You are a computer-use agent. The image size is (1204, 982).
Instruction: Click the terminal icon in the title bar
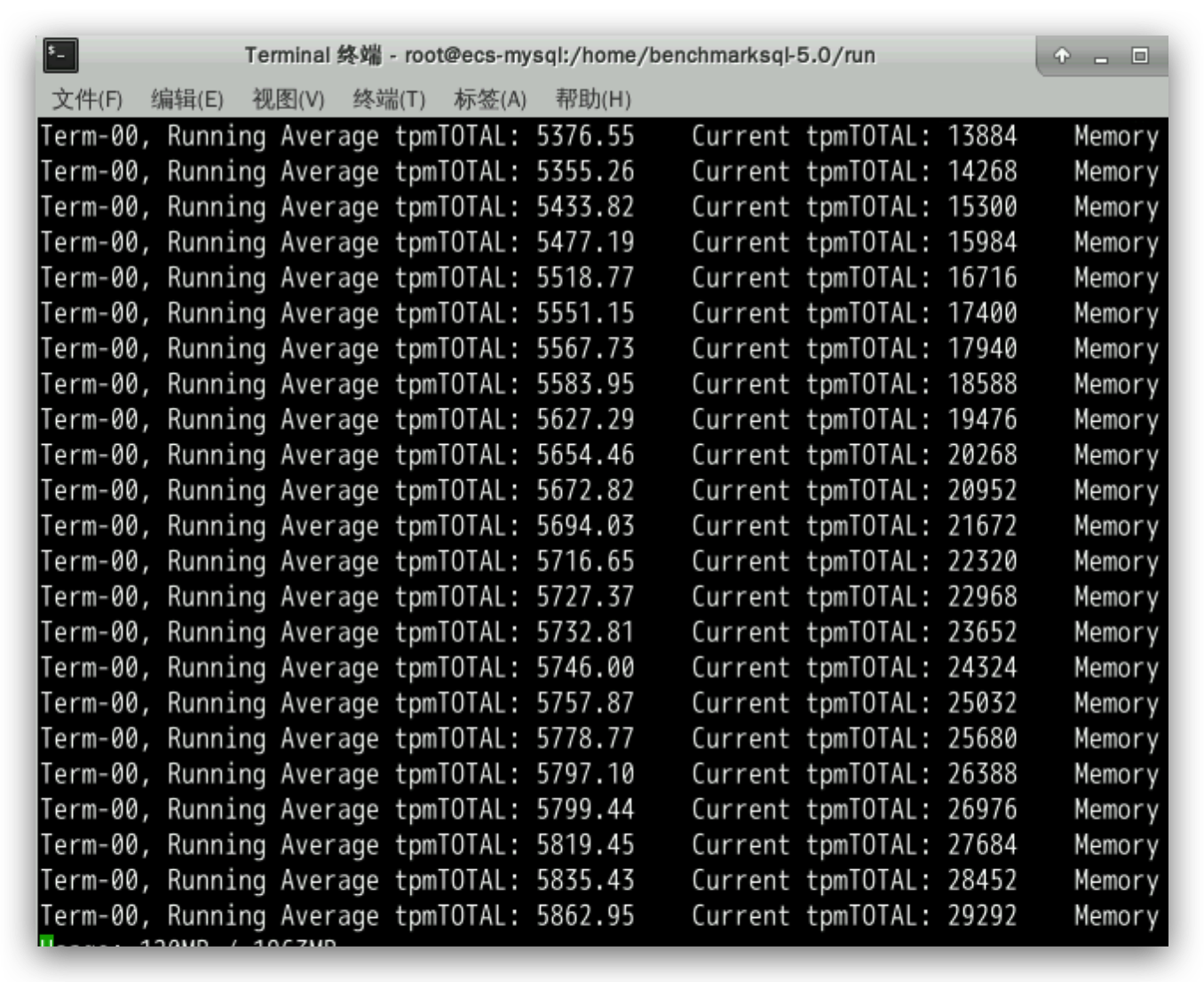pyautogui.click(x=61, y=56)
